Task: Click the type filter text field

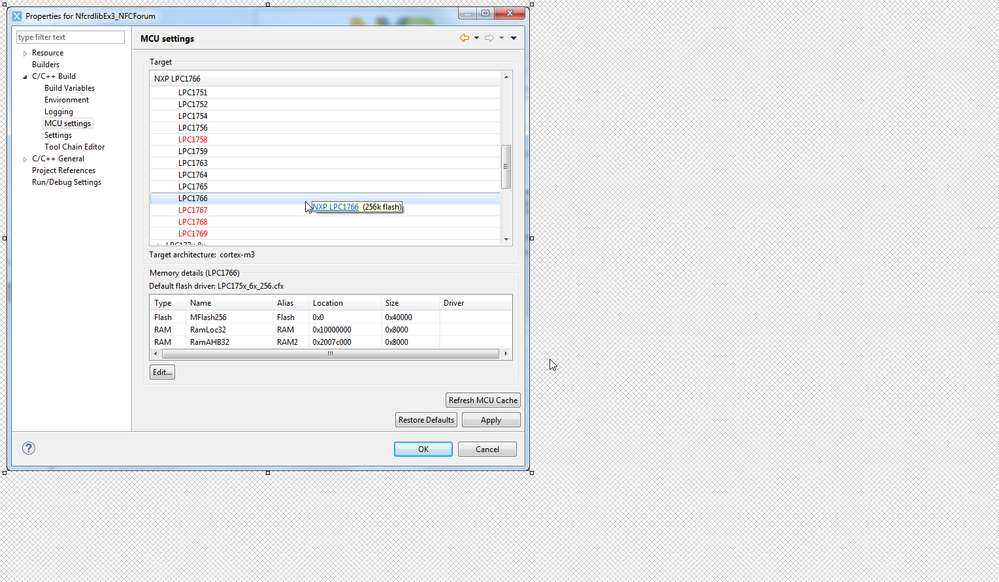Action: (70, 37)
